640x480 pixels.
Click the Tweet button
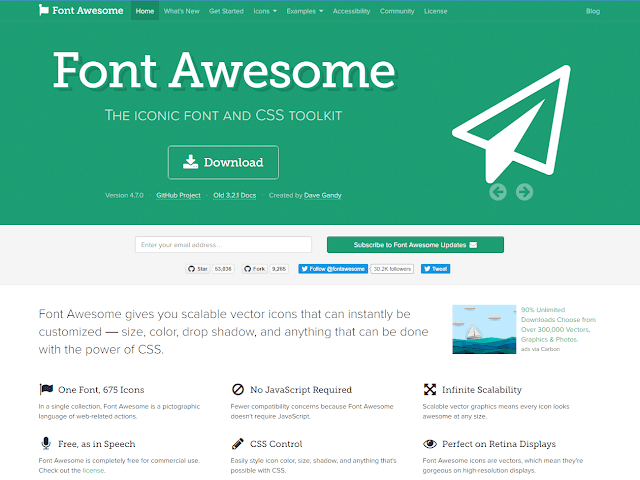(x=436, y=269)
